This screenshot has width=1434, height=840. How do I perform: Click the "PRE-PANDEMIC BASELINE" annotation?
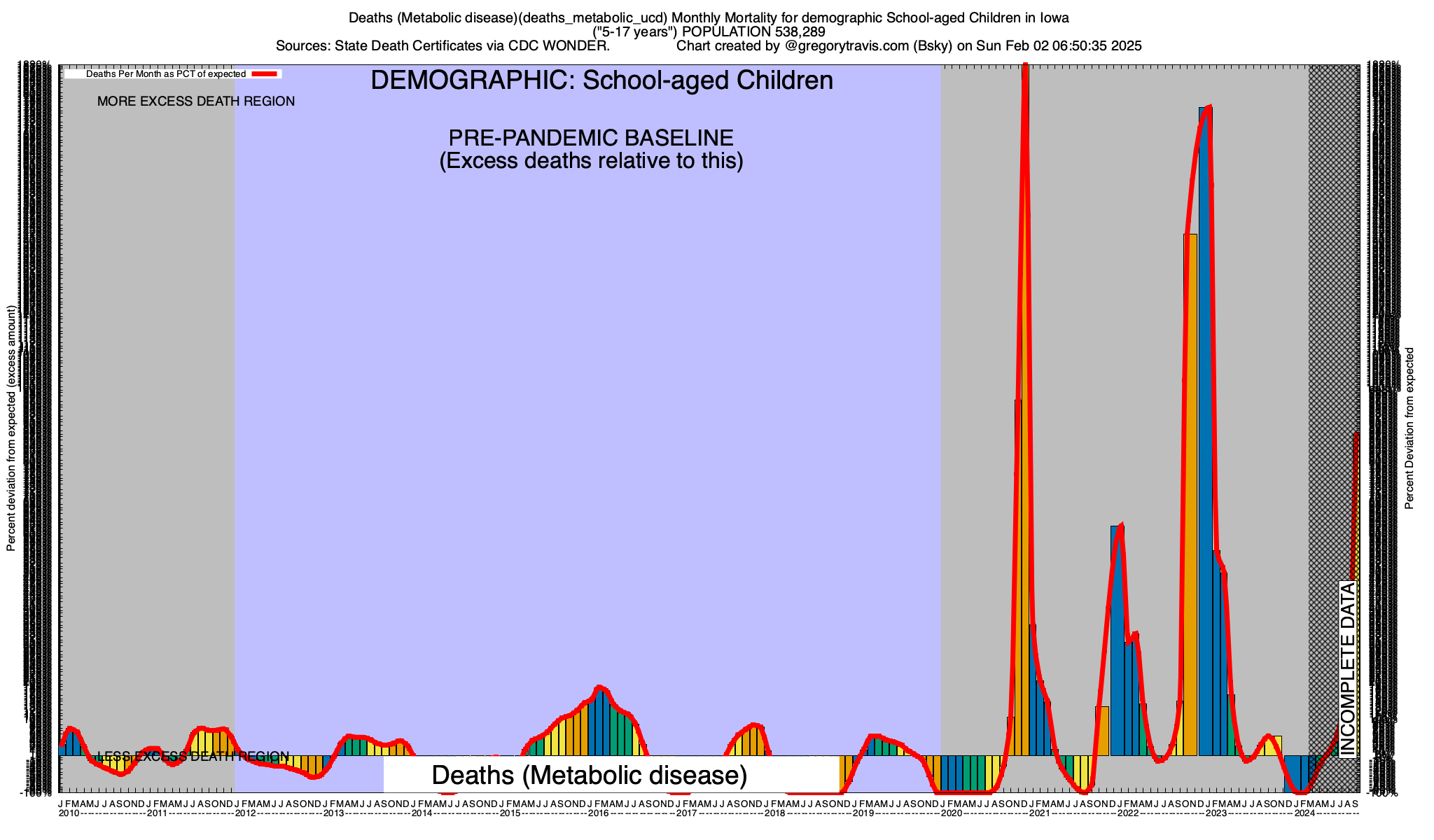click(x=591, y=138)
